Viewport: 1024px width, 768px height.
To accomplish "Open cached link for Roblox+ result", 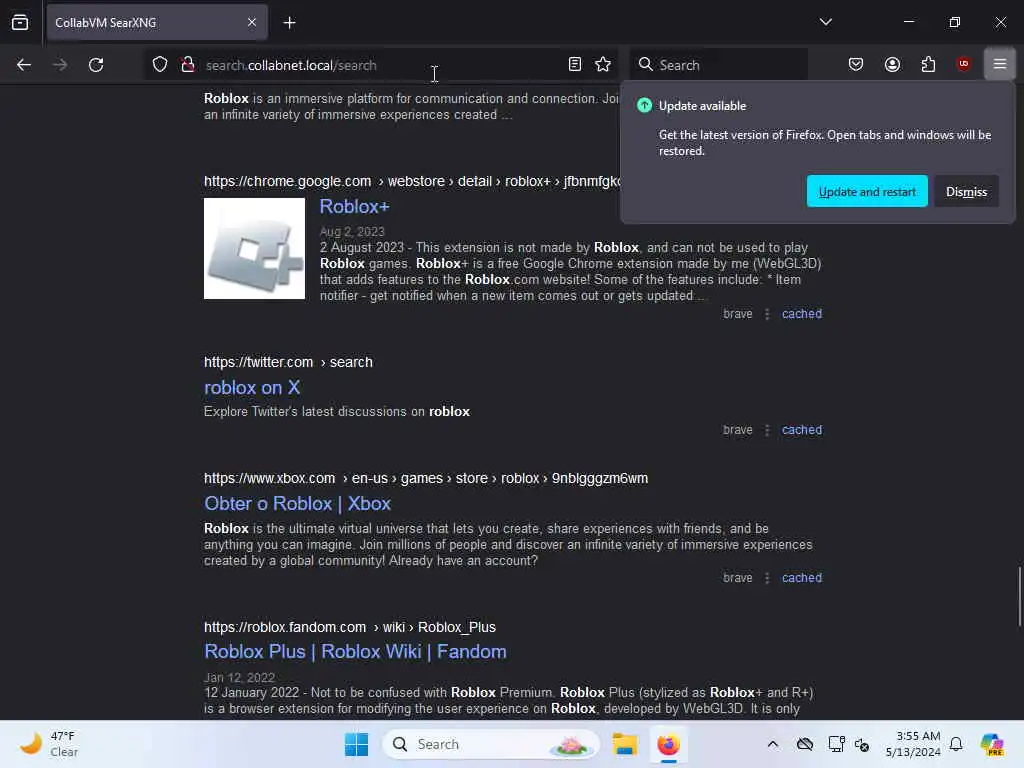I will pos(801,313).
